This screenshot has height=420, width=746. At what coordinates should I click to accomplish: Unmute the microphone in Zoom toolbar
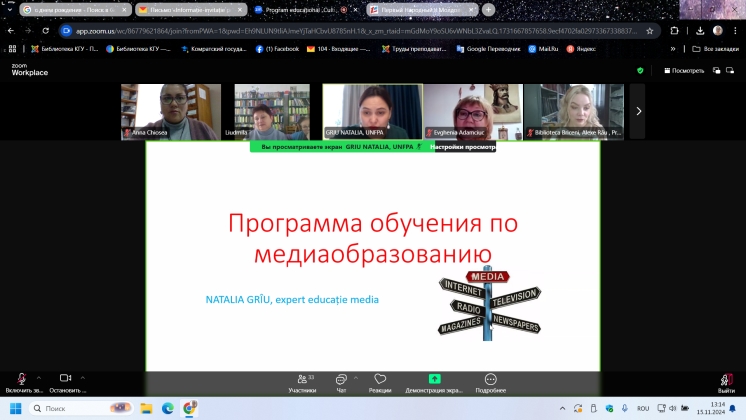(x=22, y=379)
